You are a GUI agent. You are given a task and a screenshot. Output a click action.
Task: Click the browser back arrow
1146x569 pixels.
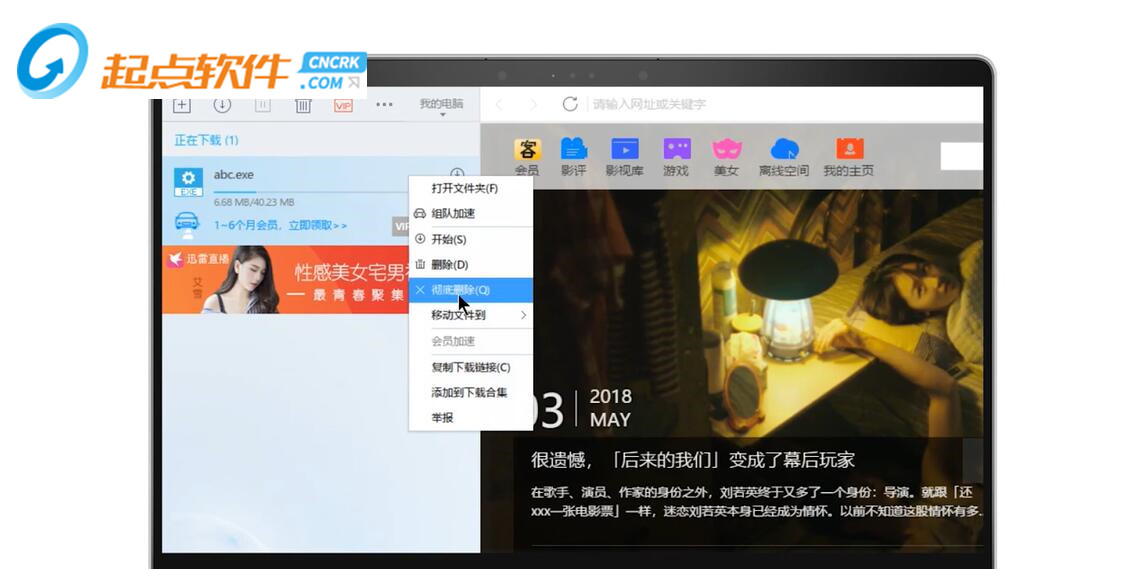click(499, 104)
